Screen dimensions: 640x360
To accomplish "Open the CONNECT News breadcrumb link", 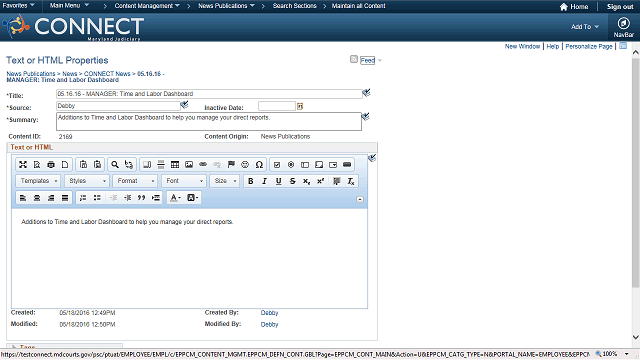I will [107, 74].
